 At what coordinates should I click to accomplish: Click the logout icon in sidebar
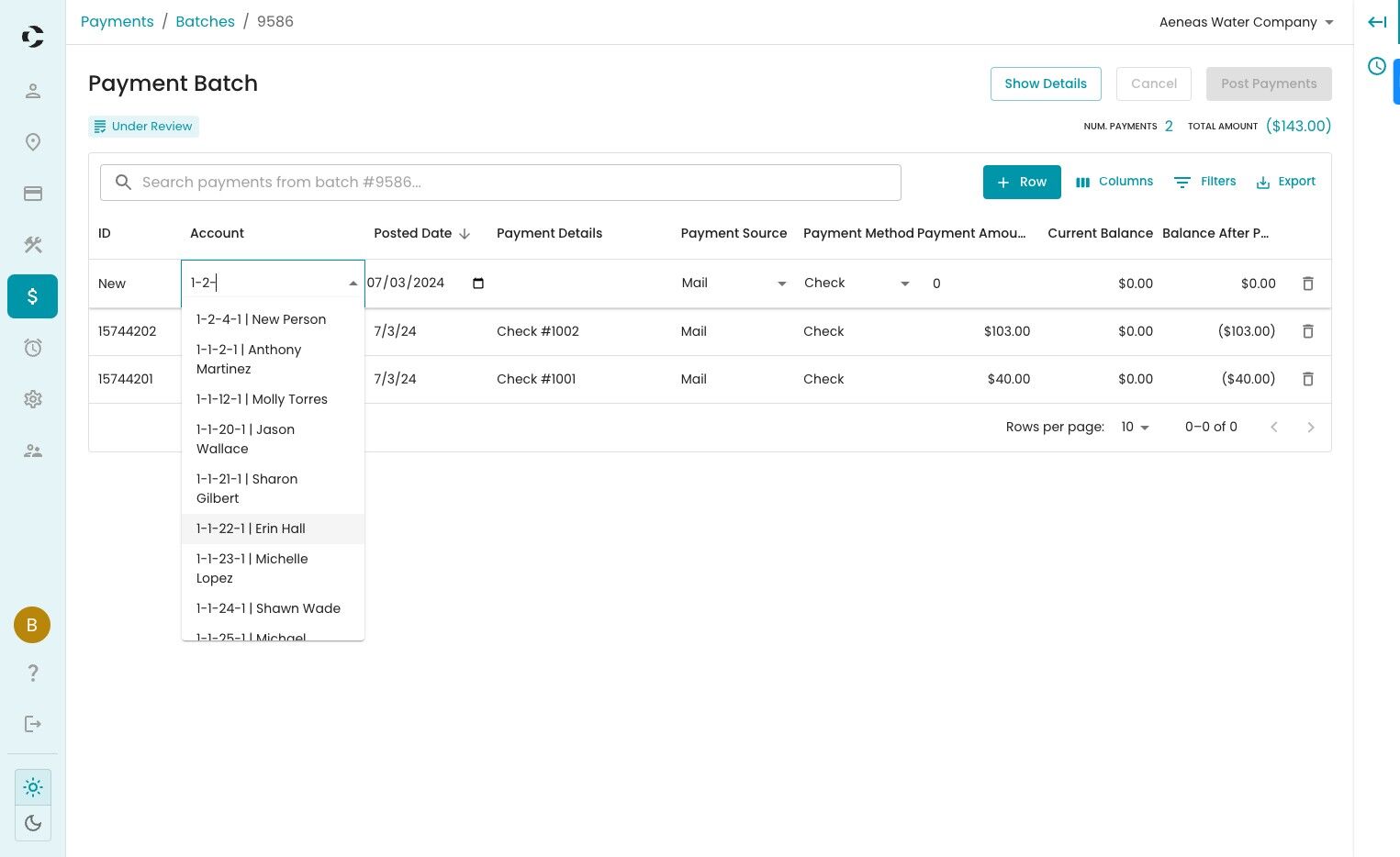point(33,724)
